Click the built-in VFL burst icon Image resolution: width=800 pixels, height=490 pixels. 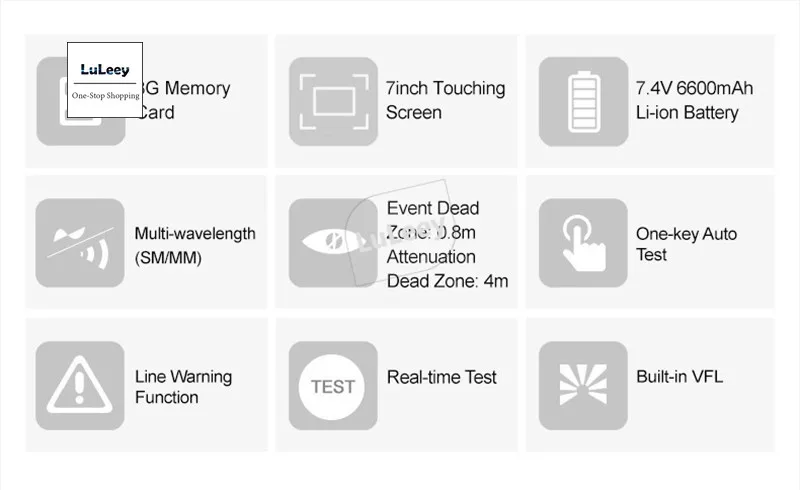[x=583, y=386]
